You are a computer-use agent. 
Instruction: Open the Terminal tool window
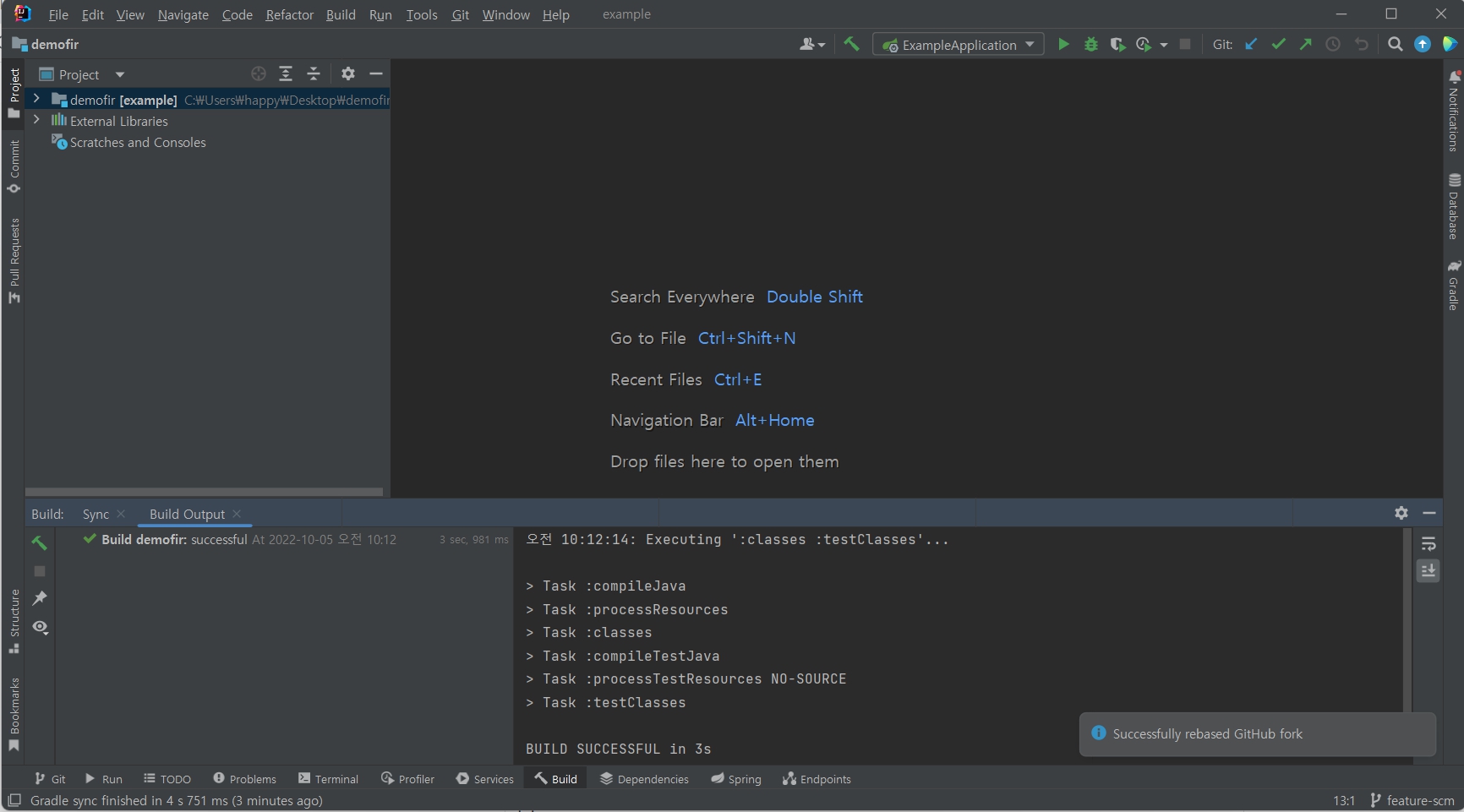[328, 779]
